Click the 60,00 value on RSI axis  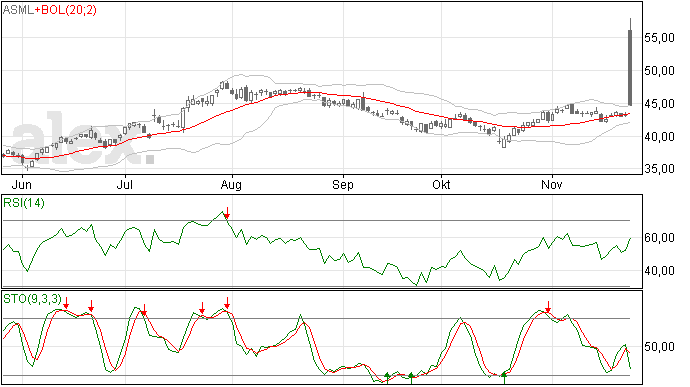[x=659, y=238]
